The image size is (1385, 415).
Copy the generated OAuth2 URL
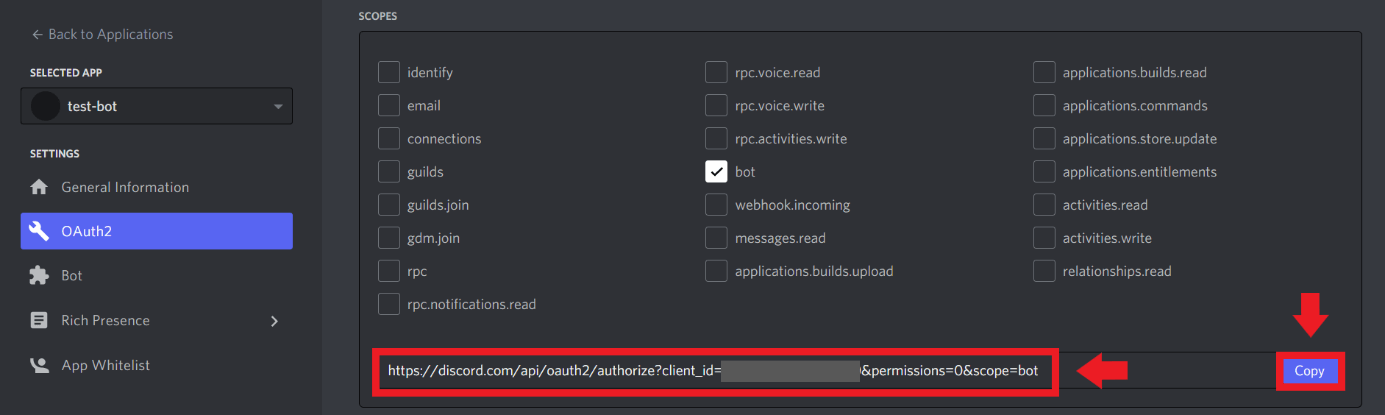1308,371
